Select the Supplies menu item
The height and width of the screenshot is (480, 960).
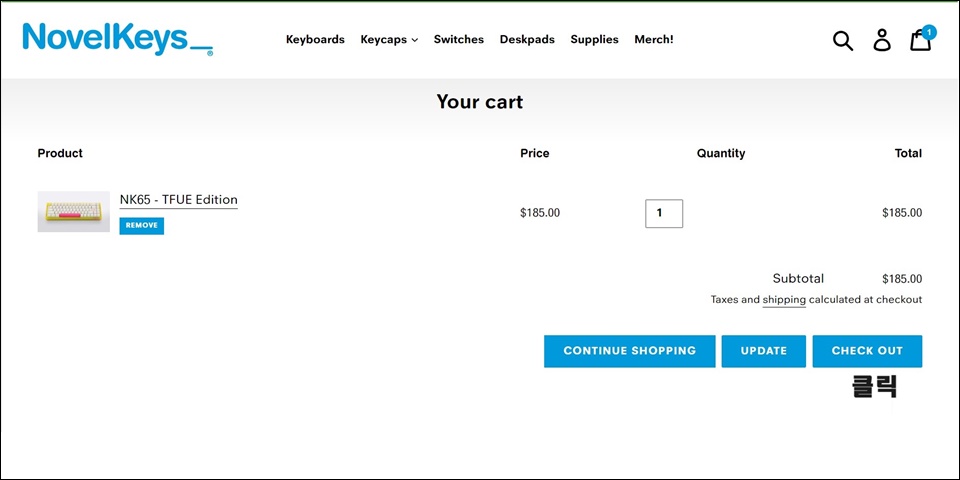[x=594, y=39]
